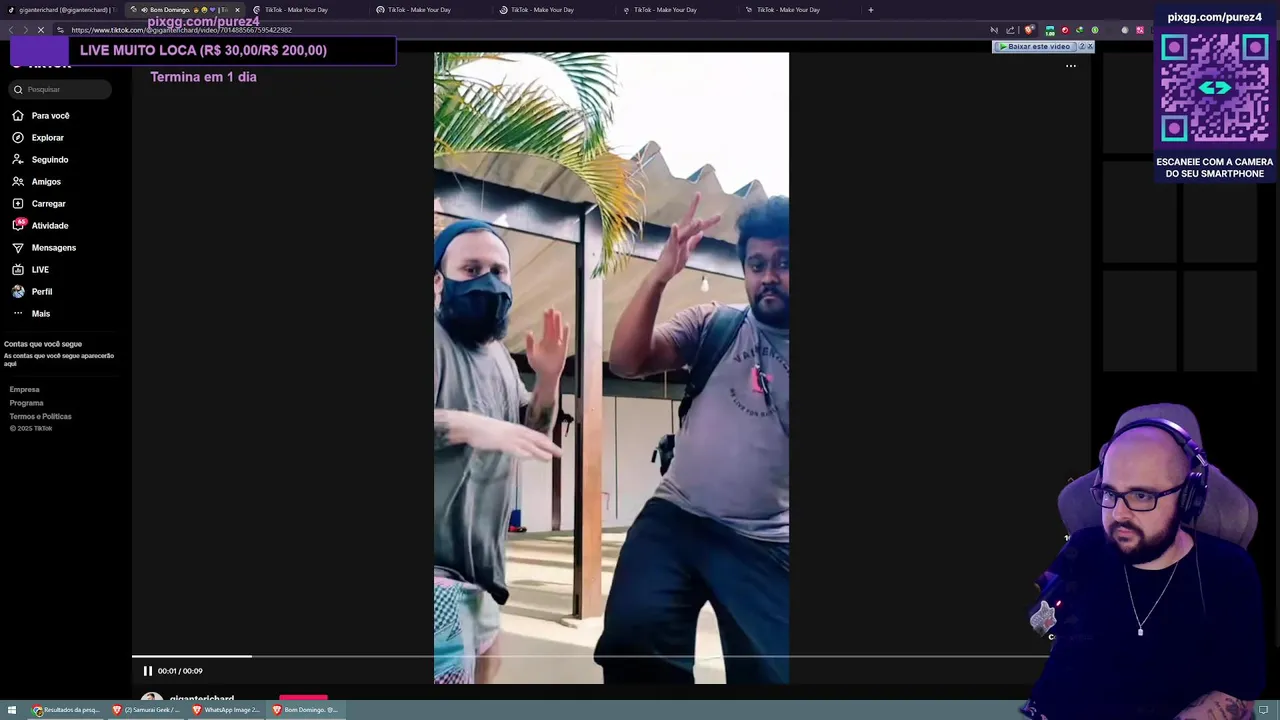Viewport: 1280px width, 720px height.
Task: Open the help icon on download bar
Action: tap(1081, 47)
